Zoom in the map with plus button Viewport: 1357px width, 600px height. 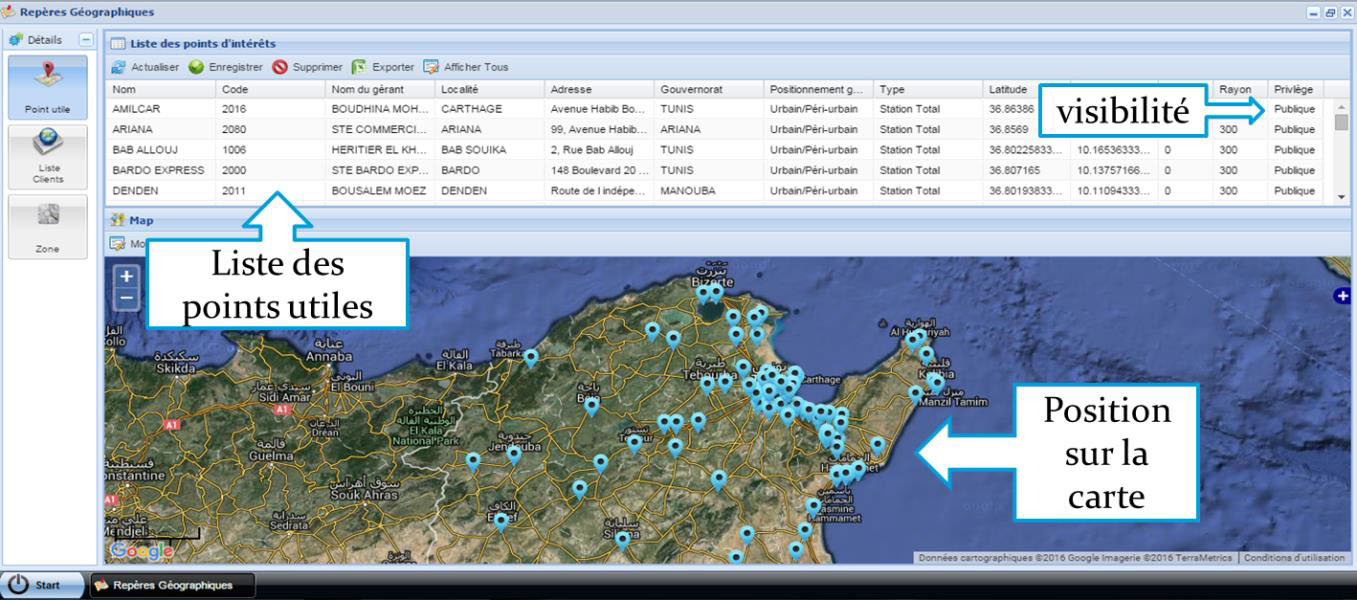[x=126, y=276]
